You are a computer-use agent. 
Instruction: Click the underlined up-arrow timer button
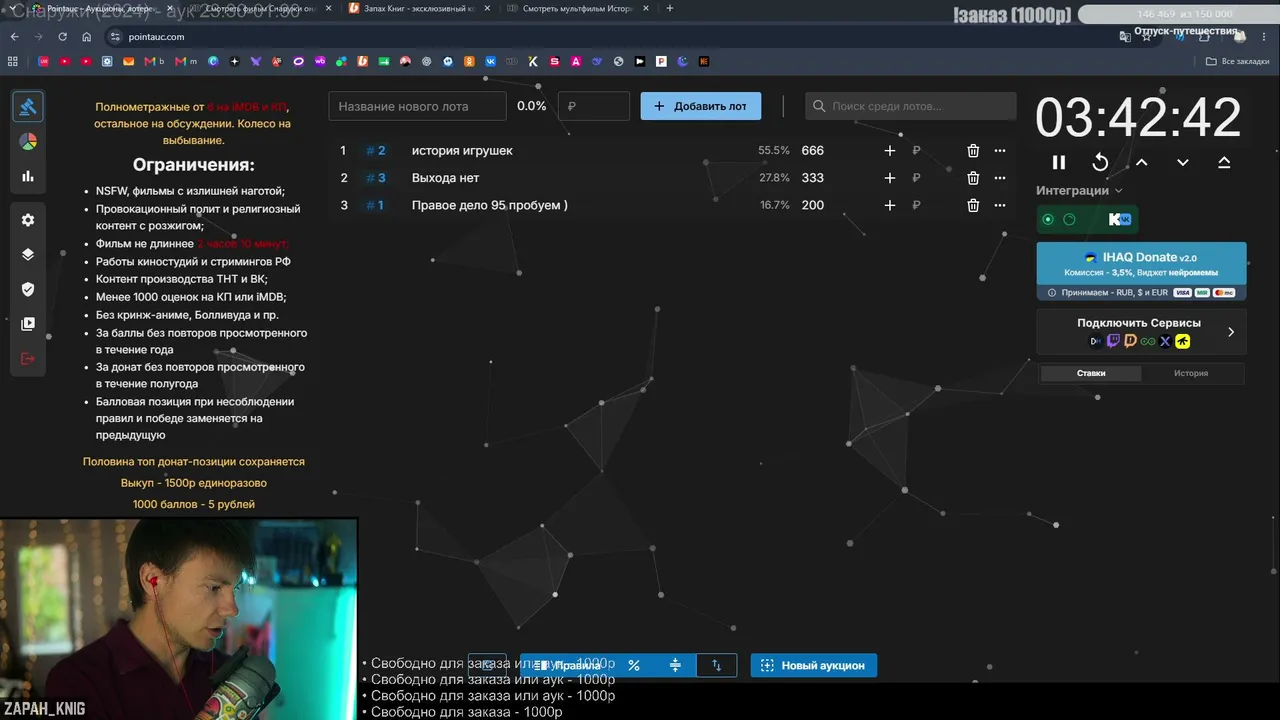(1224, 162)
